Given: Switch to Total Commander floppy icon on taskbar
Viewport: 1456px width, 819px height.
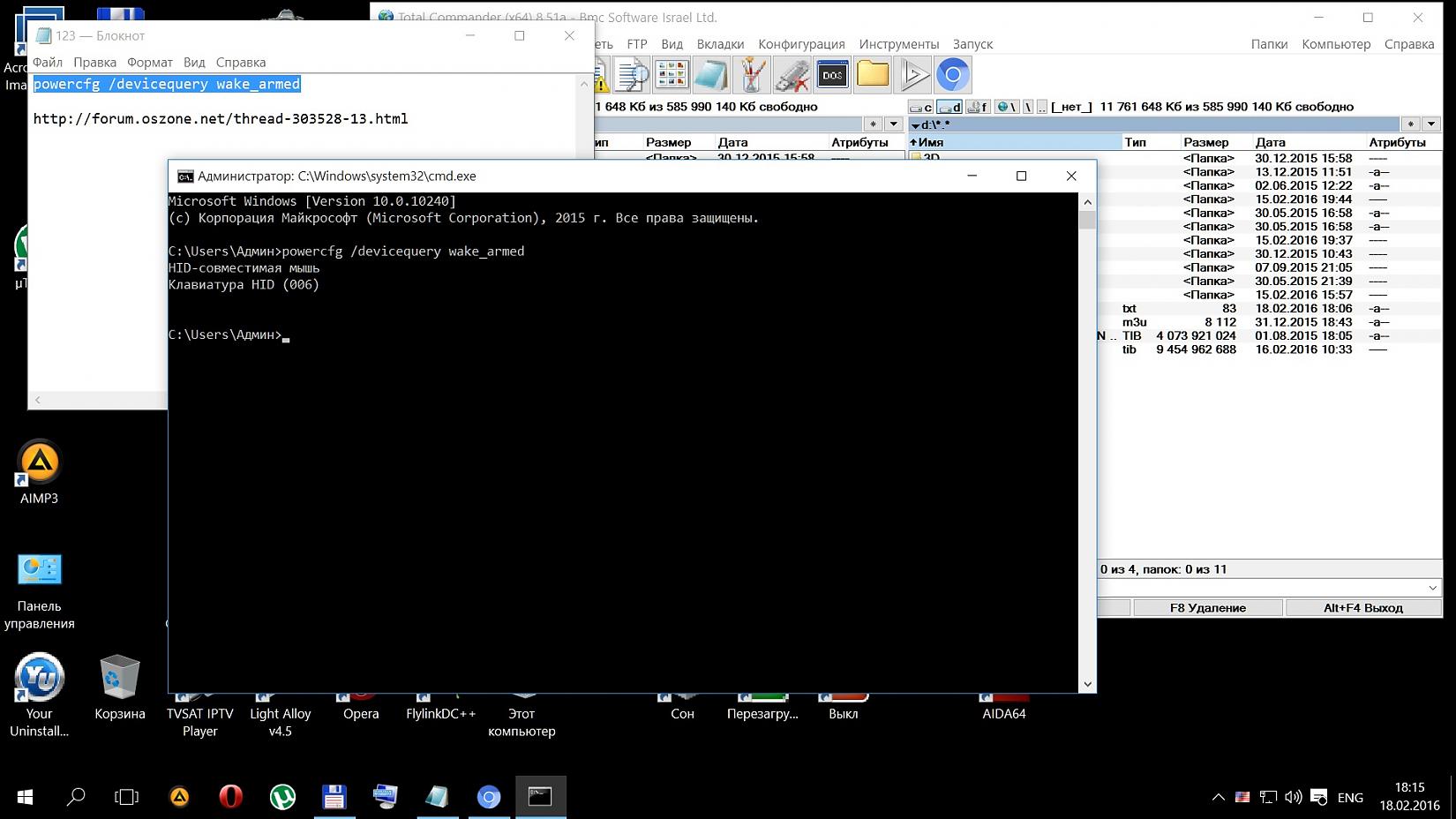Looking at the screenshot, I should [x=334, y=797].
